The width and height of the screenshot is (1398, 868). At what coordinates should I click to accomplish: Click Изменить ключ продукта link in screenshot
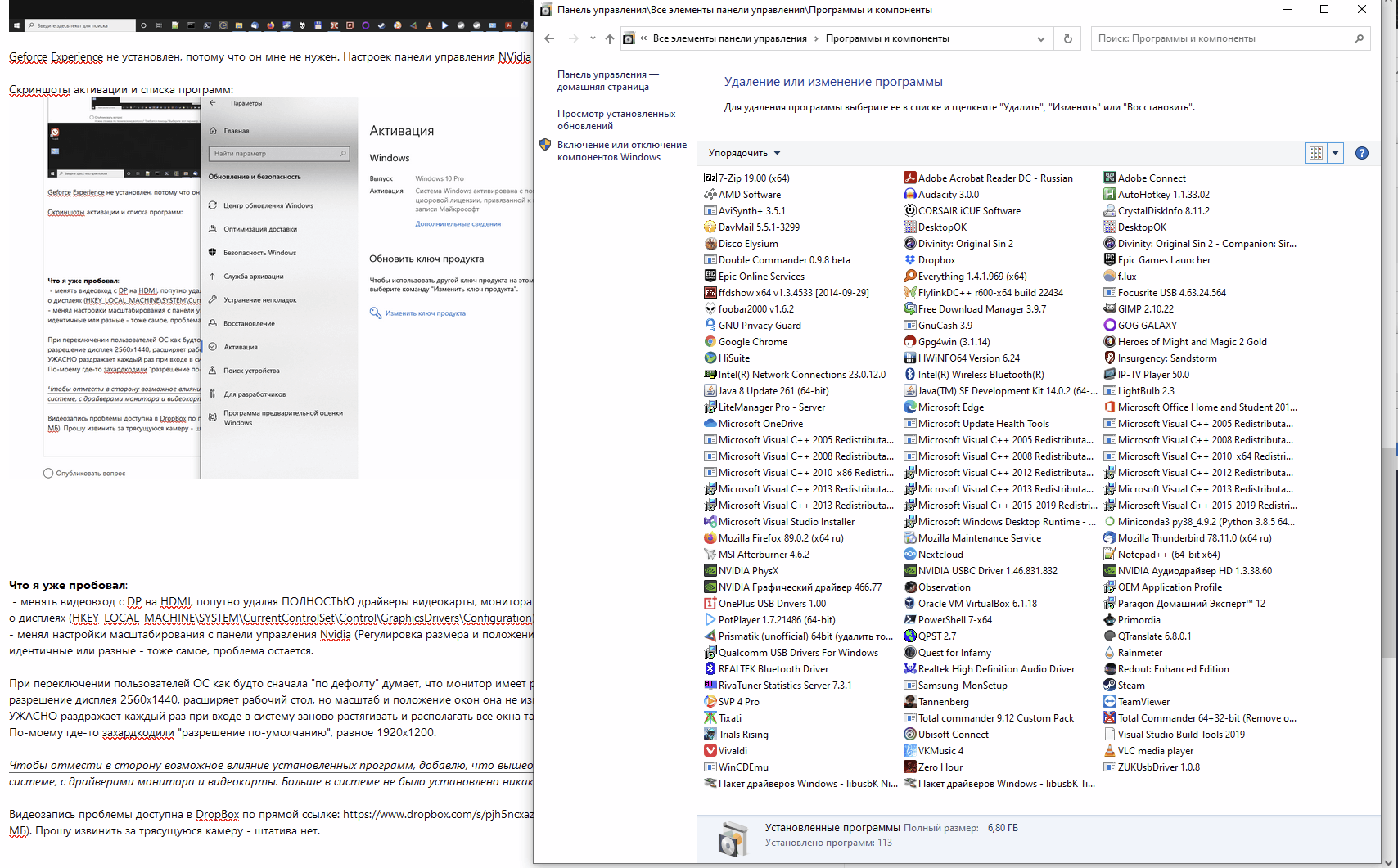pos(426,313)
